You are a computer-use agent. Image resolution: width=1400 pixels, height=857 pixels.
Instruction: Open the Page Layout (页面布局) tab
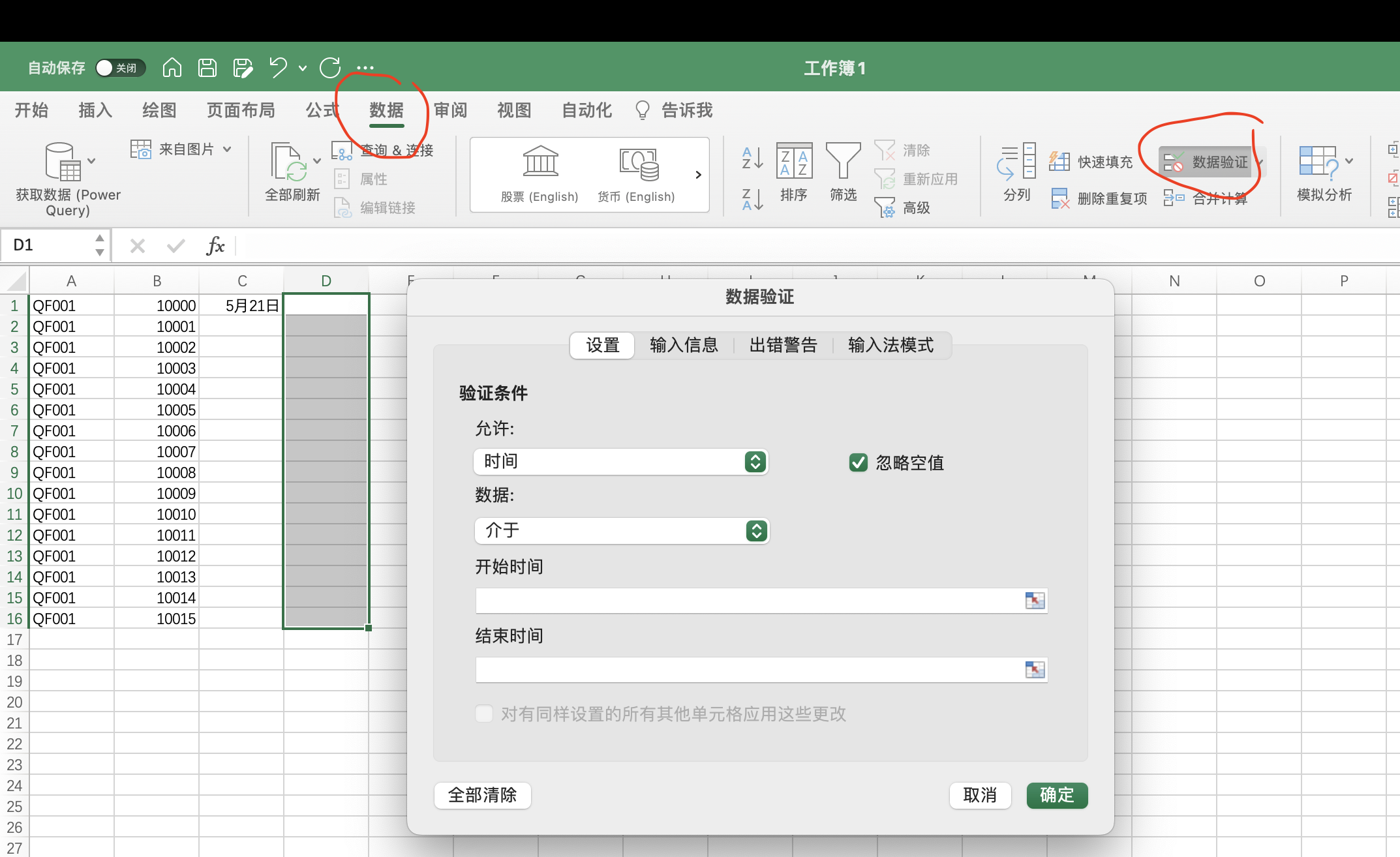pos(241,110)
